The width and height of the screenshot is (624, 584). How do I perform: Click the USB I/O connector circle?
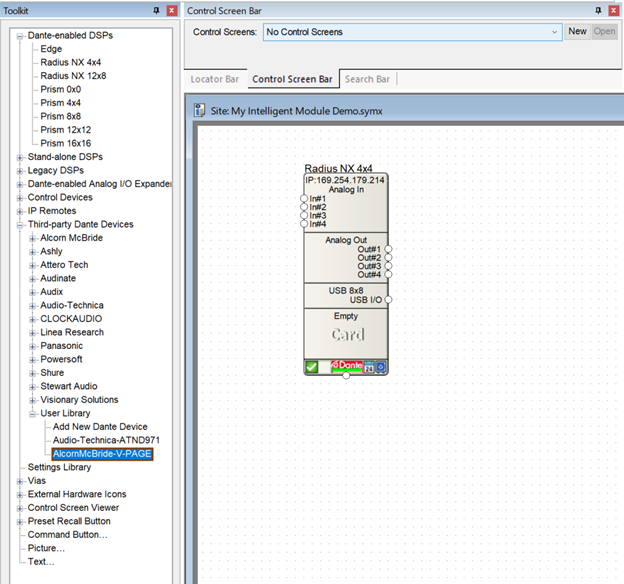pyautogui.click(x=388, y=300)
